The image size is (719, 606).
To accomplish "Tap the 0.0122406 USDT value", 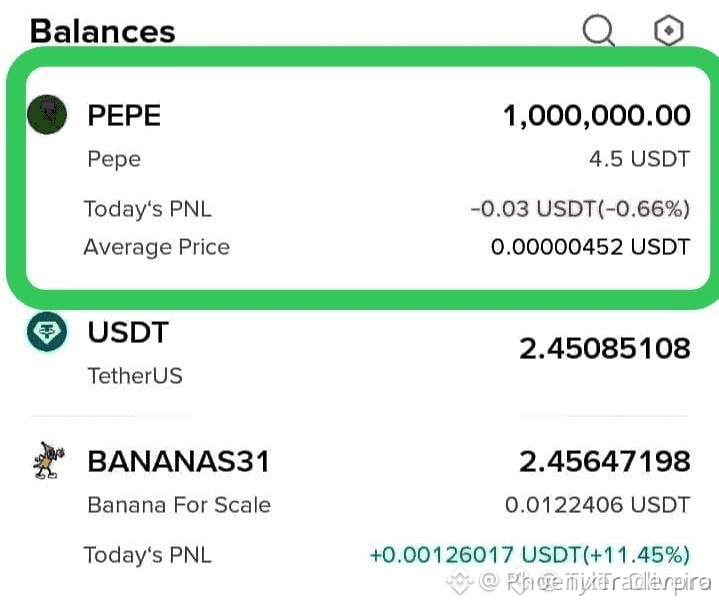I will tap(597, 505).
